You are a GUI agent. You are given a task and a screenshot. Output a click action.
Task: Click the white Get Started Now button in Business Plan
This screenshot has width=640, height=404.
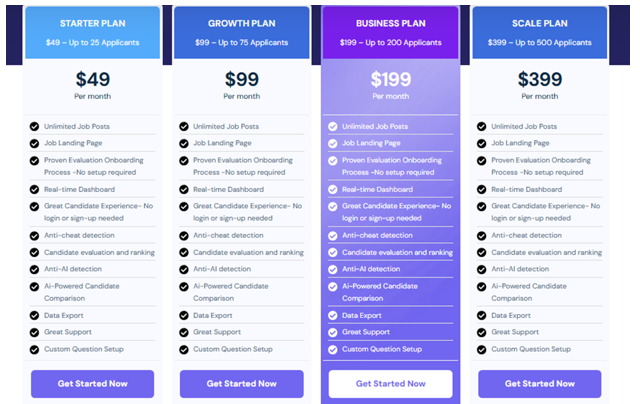[391, 384]
